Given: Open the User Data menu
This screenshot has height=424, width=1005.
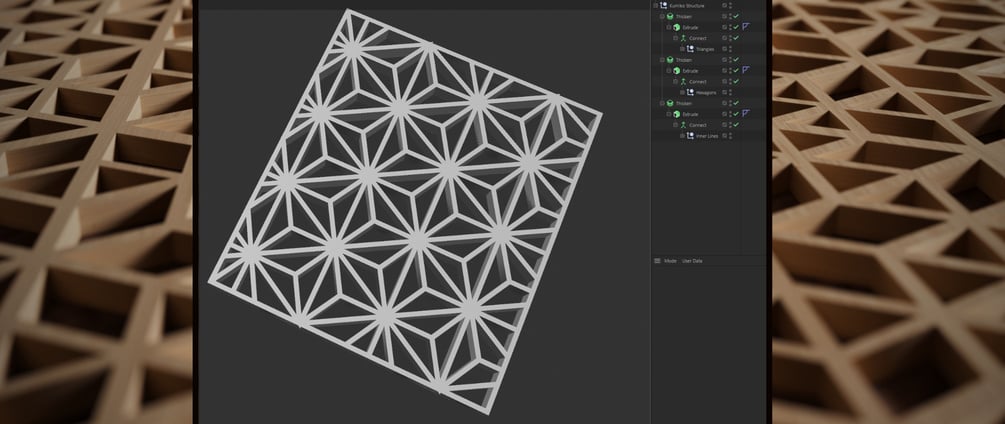Looking at the screenshot, I should [692, 261].
